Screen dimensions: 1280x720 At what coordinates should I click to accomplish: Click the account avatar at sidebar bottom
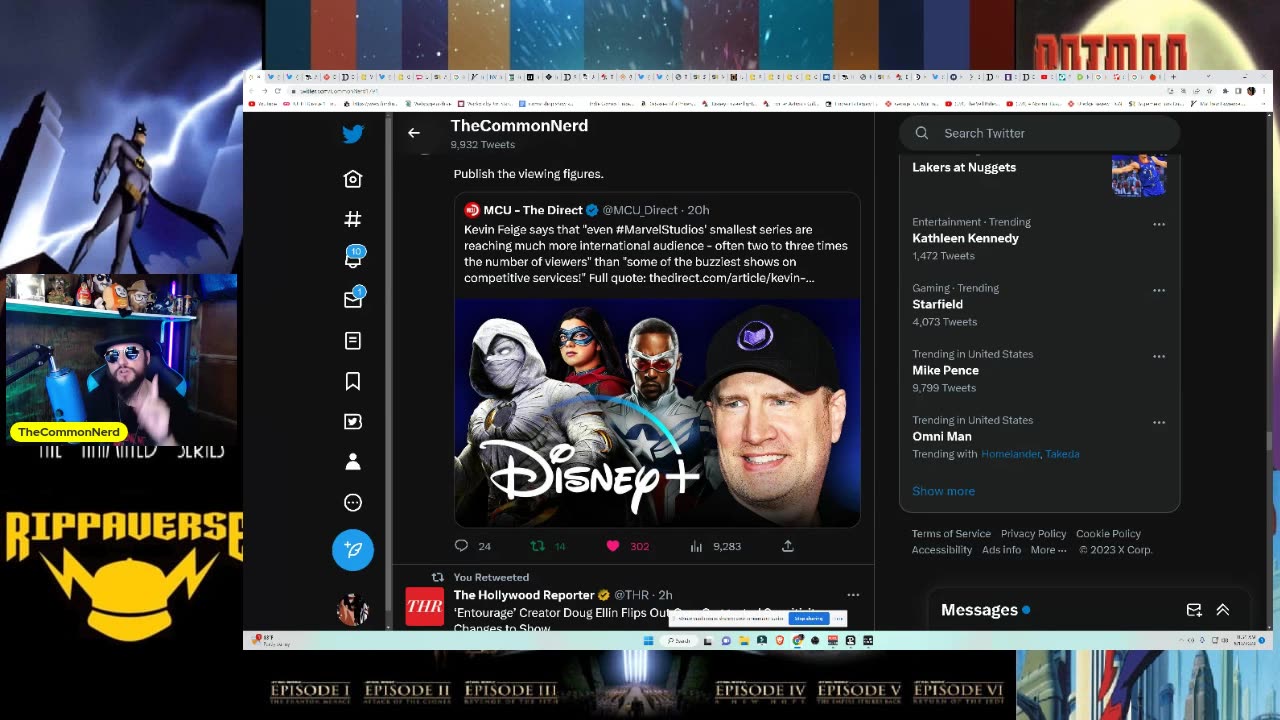click(353, 609)
